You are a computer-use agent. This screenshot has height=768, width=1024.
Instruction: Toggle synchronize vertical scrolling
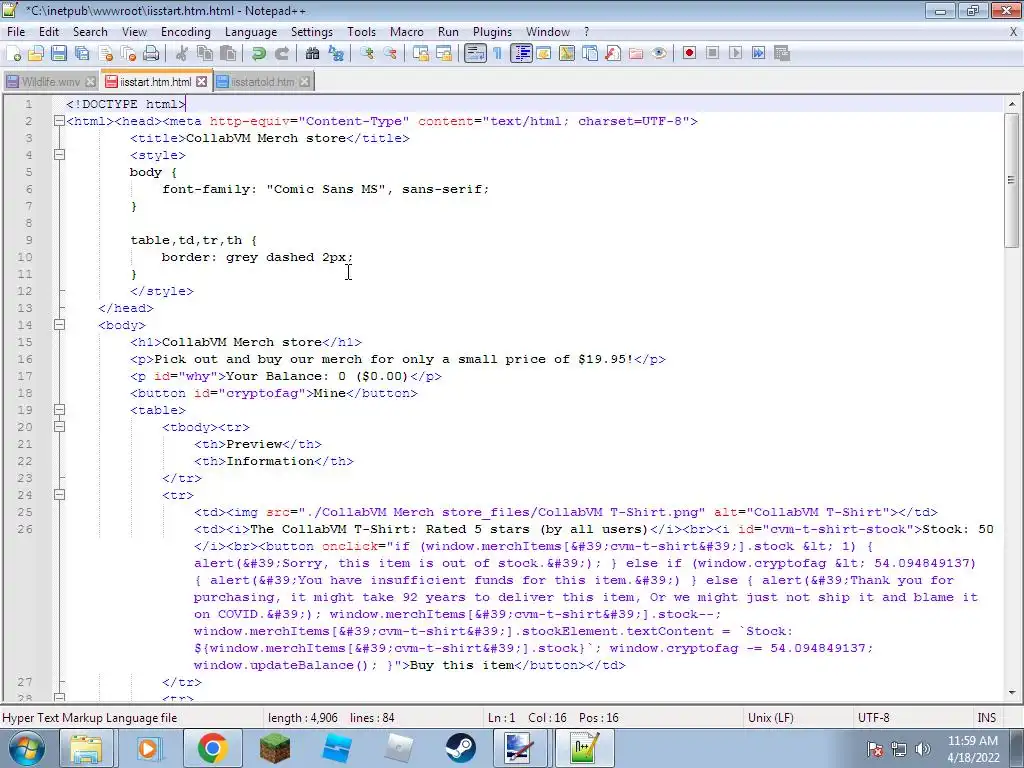point(421,54)
